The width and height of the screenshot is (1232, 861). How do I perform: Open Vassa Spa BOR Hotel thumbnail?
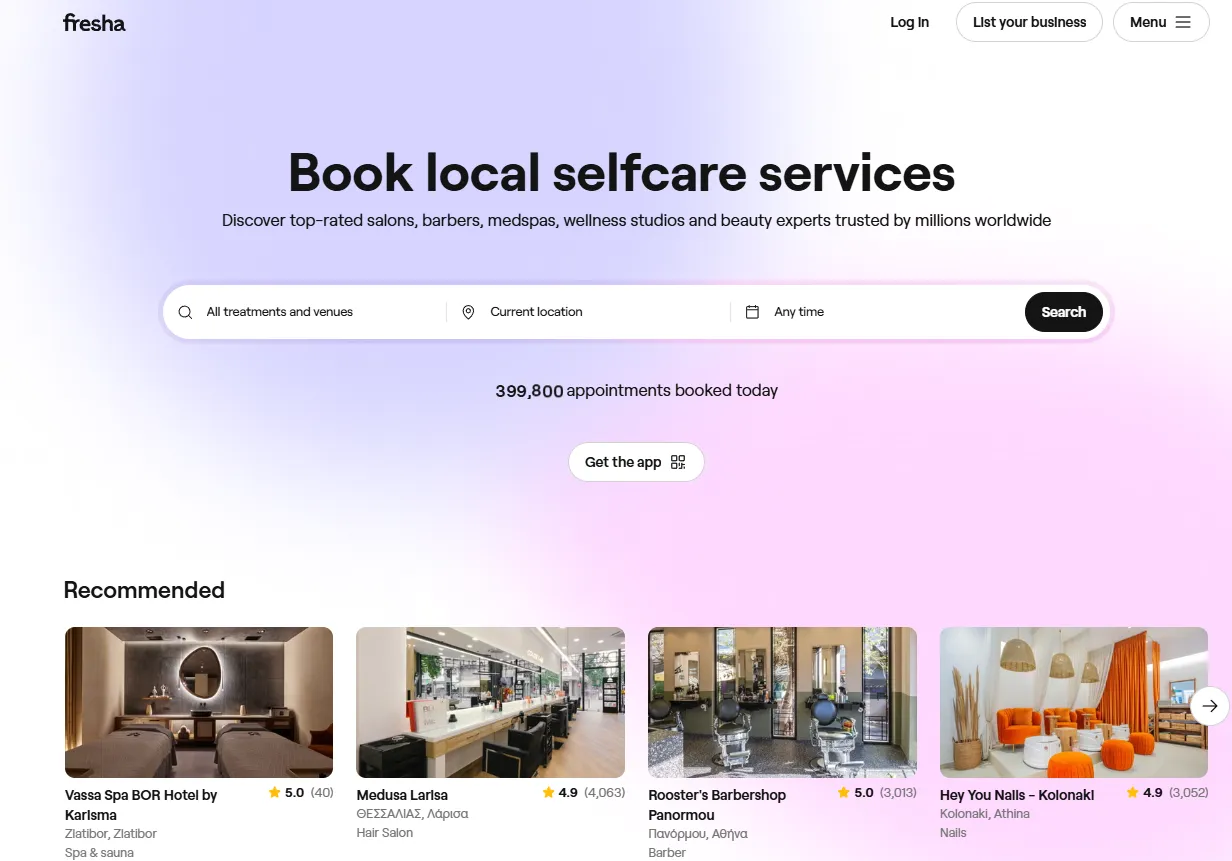click(199, 702)
